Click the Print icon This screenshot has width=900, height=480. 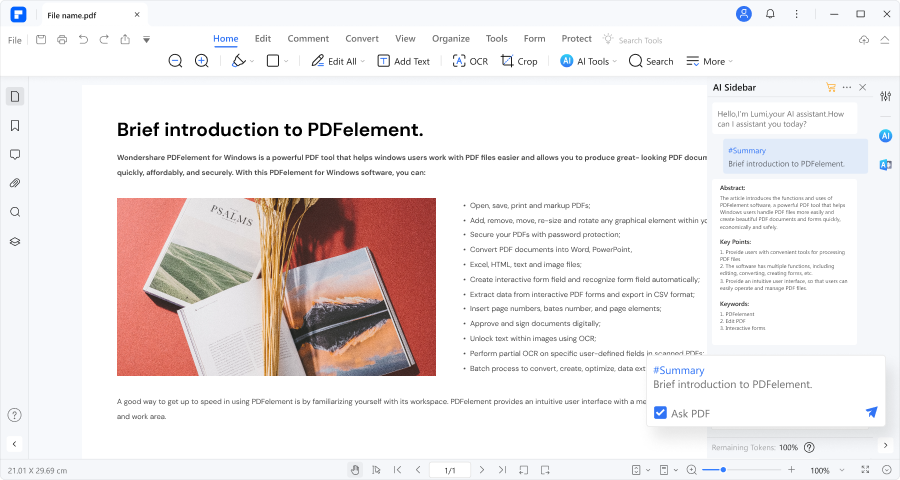pos(62,40)
